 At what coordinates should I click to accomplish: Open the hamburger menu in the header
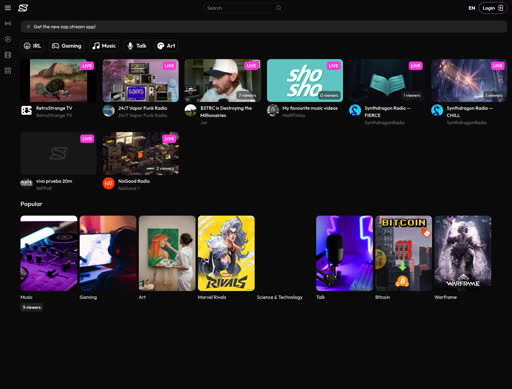pyautogui.click(x=8, y=8)
